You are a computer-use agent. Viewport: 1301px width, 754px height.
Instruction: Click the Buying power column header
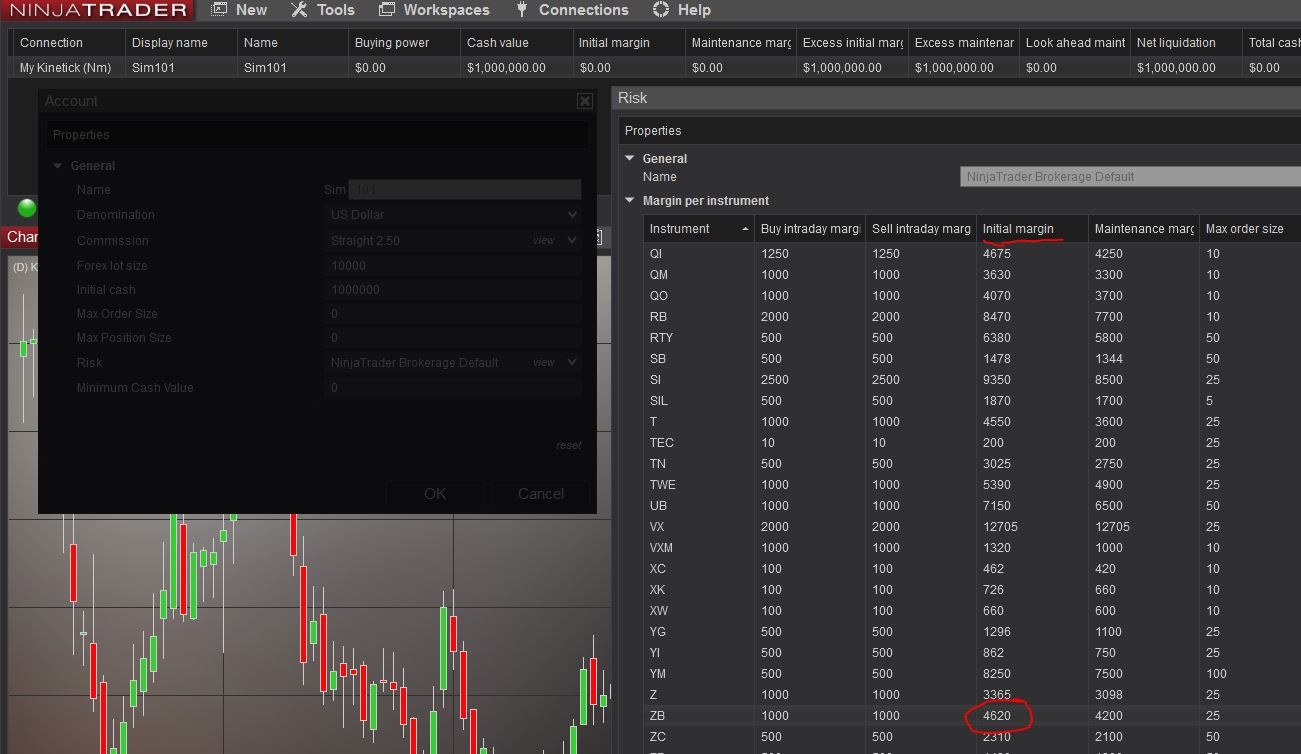click(x=404, y=43)
